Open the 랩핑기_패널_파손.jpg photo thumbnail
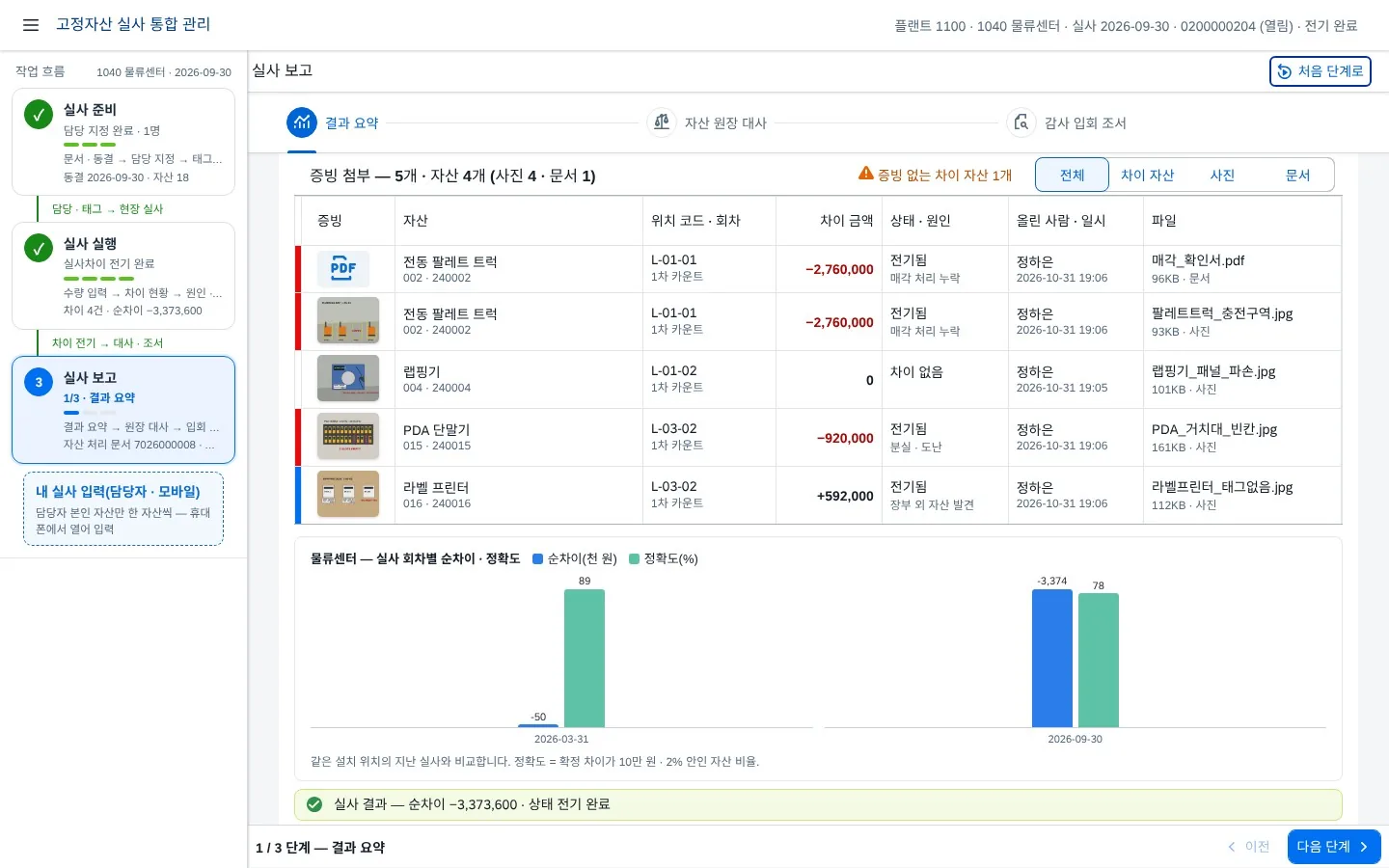This screenshot has height=868, width=1389. (348, 378)
